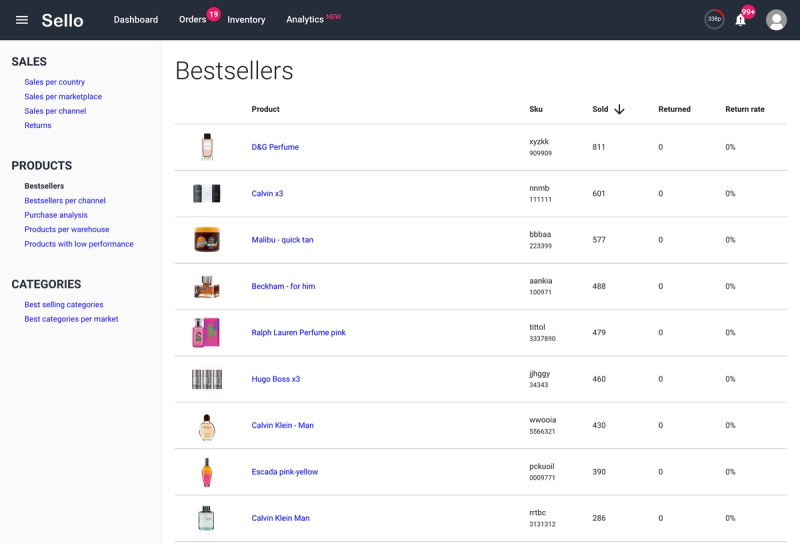Open the D&G Perfume product link
Screen dimensions: 800x545
[275, 147]
